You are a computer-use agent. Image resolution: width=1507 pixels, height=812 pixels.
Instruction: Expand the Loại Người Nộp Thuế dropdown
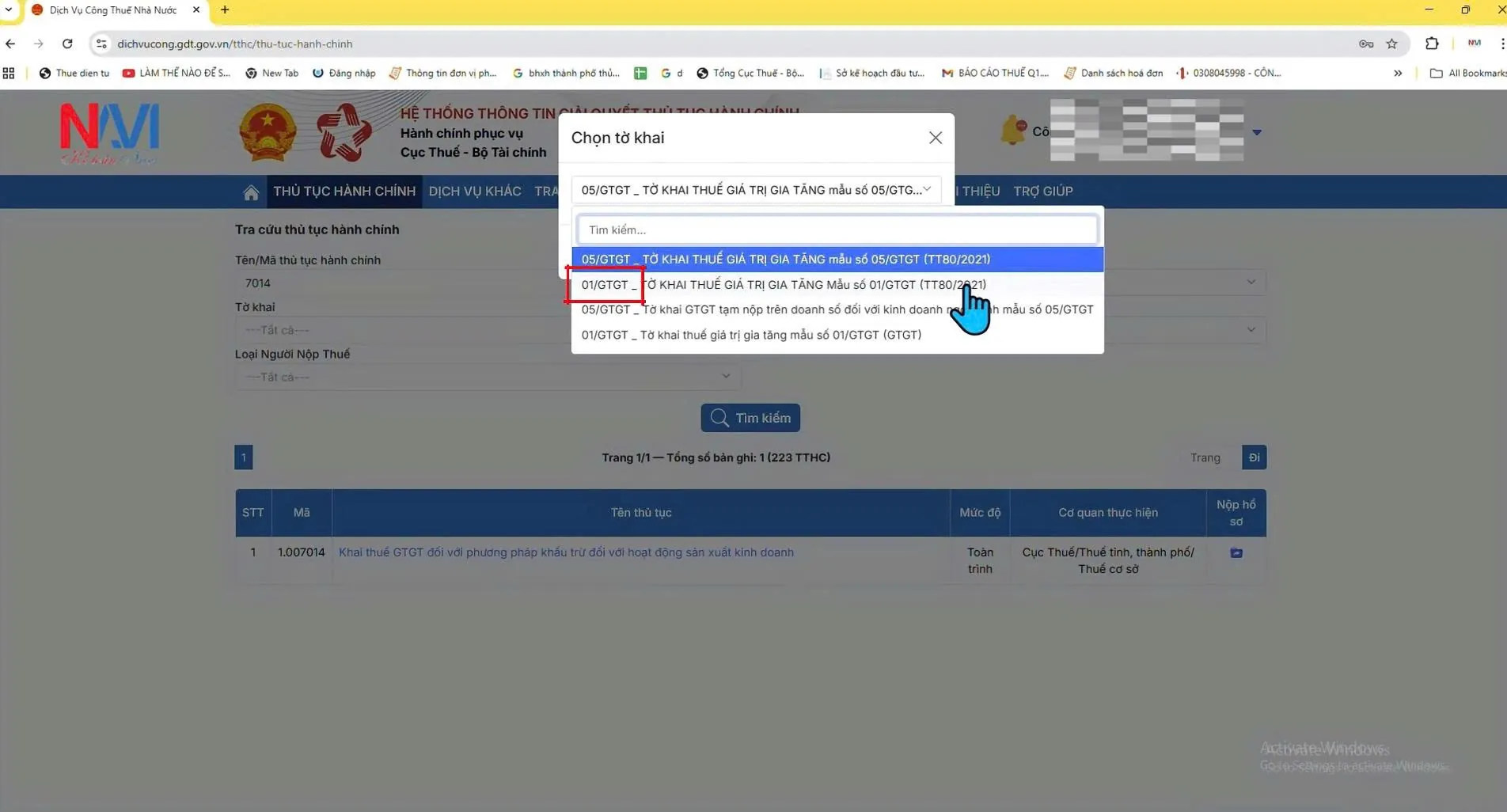(487, 377)
